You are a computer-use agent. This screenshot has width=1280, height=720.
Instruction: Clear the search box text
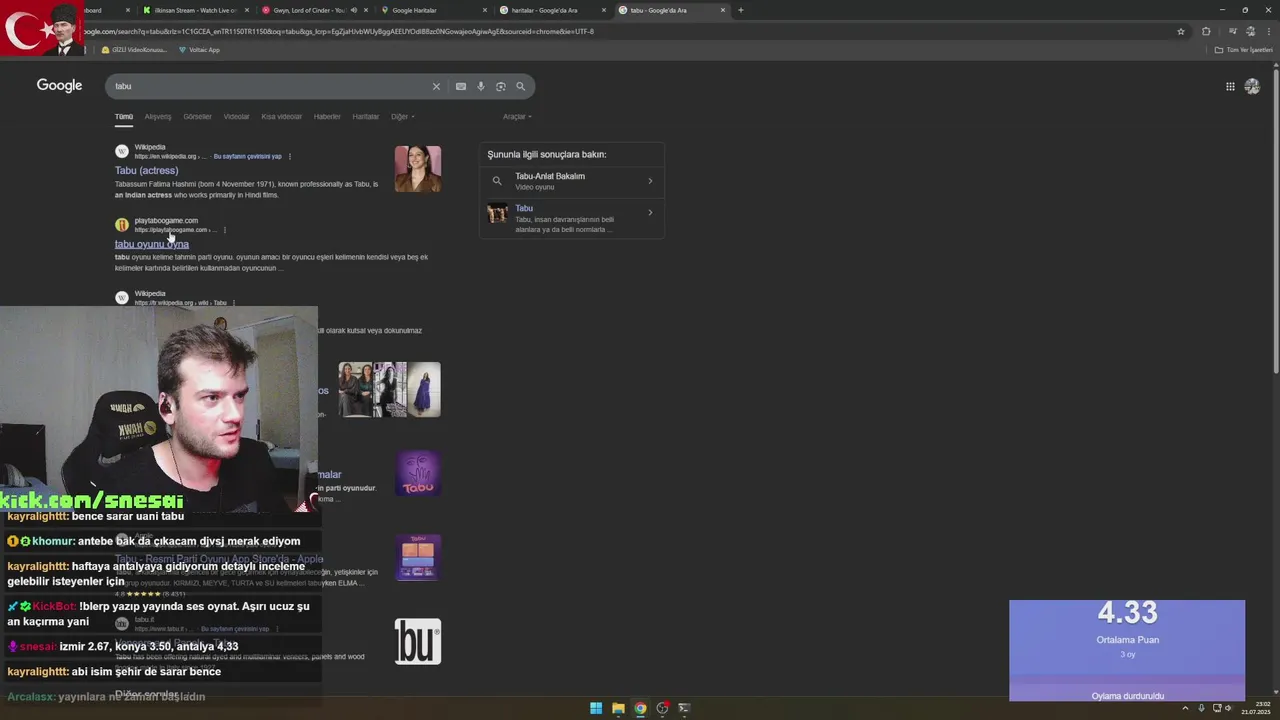[436, 86]
